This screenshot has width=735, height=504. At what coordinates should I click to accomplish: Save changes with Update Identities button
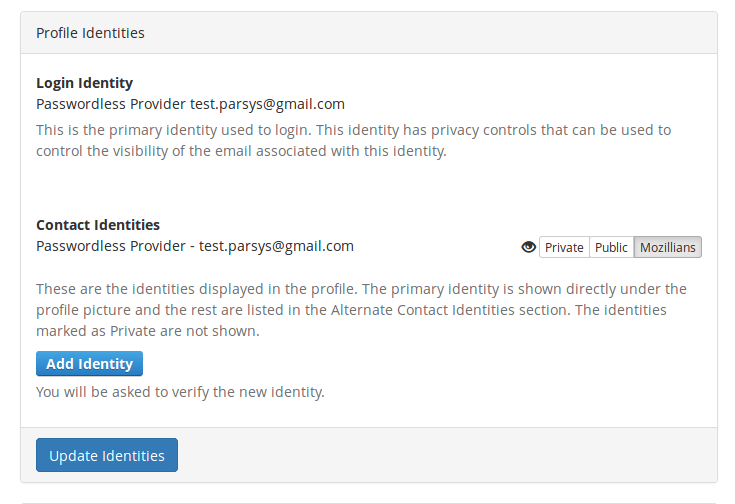click(107, 455)
